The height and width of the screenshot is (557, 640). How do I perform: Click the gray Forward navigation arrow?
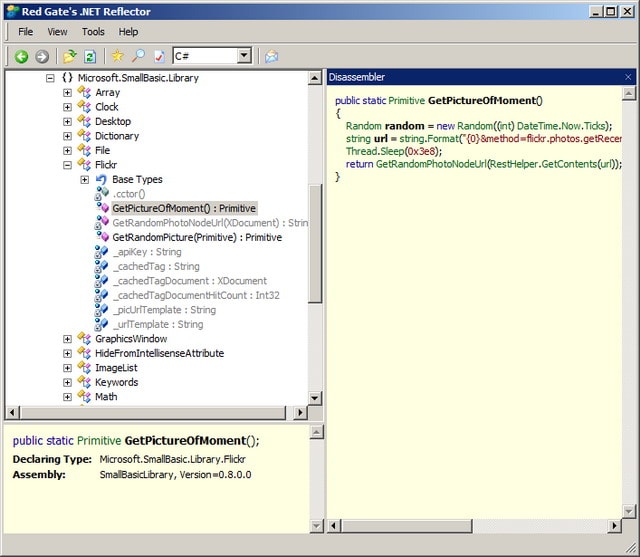[42, 56]
